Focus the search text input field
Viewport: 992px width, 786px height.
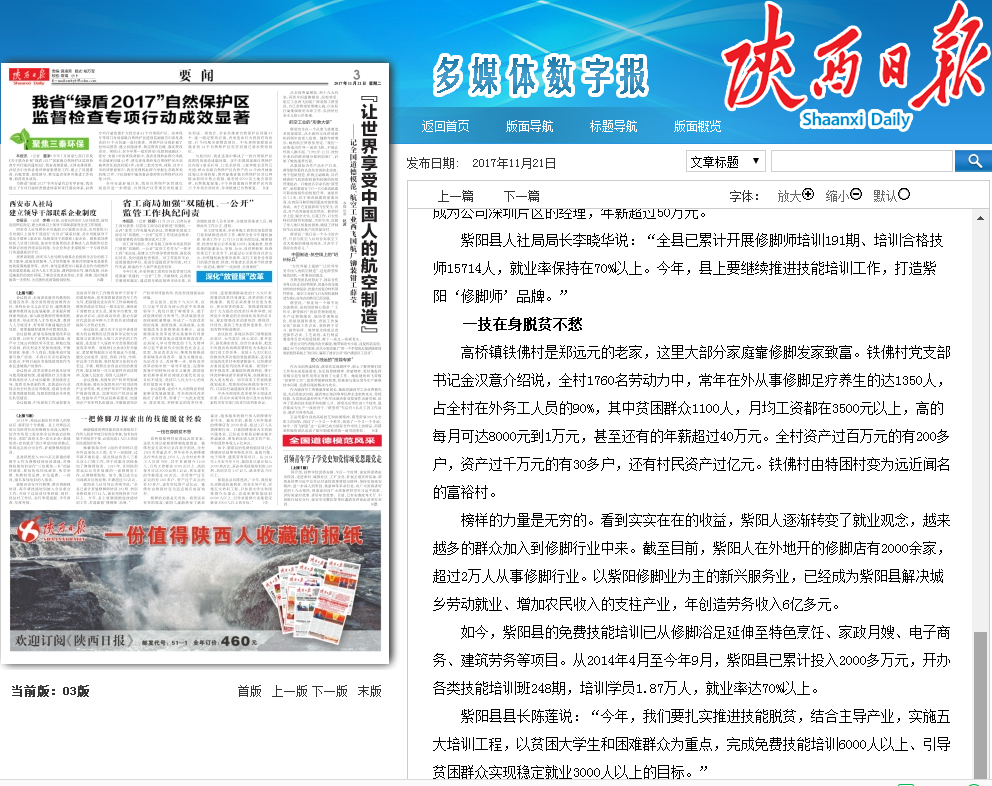862,161
